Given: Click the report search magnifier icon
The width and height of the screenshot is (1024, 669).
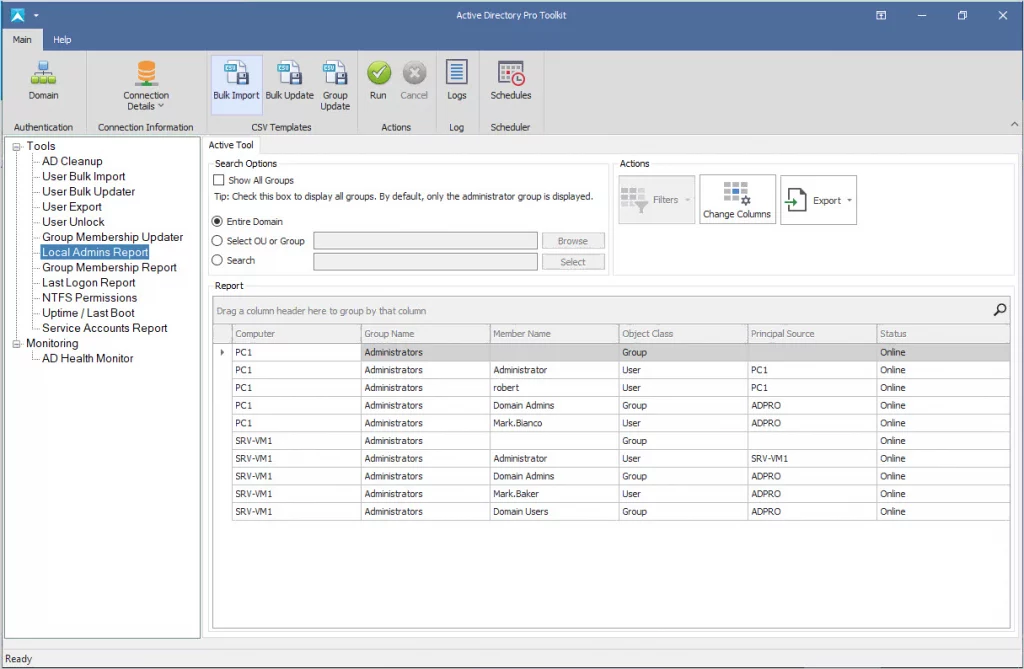Looking at the screenshot, I should [x=1000, y=310].
